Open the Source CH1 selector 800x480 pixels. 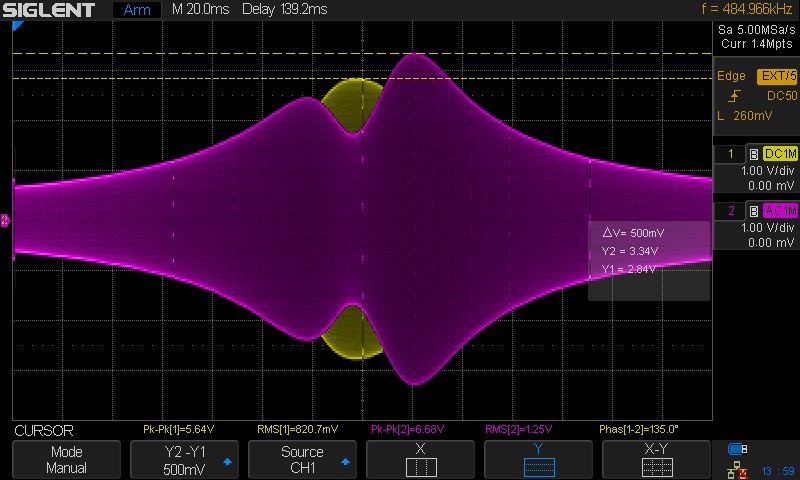click(301, 460)
